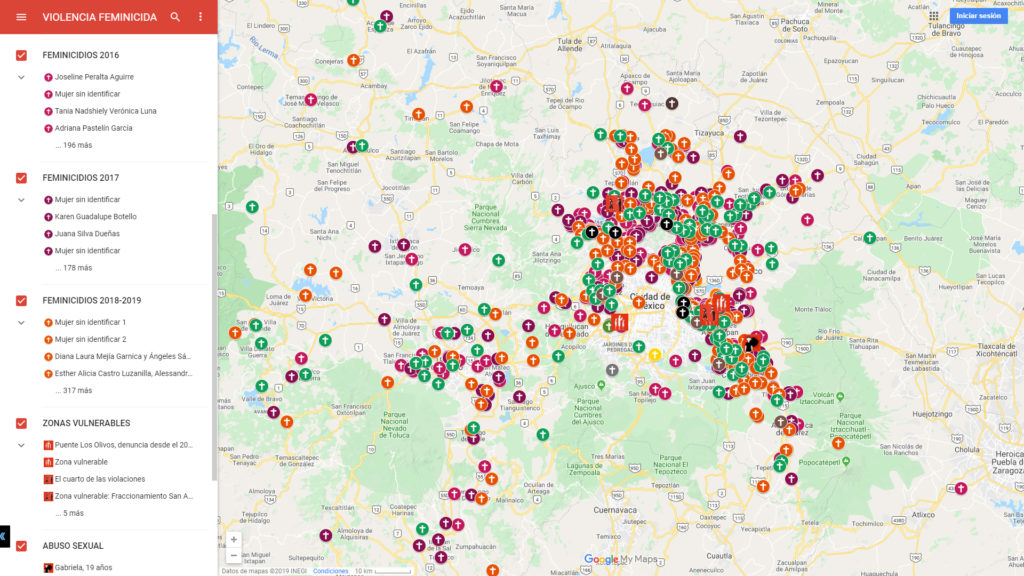The image size is (1024, 576).
Task: Click the pink marker near Heroica Puebla
Action: point(961,488)
